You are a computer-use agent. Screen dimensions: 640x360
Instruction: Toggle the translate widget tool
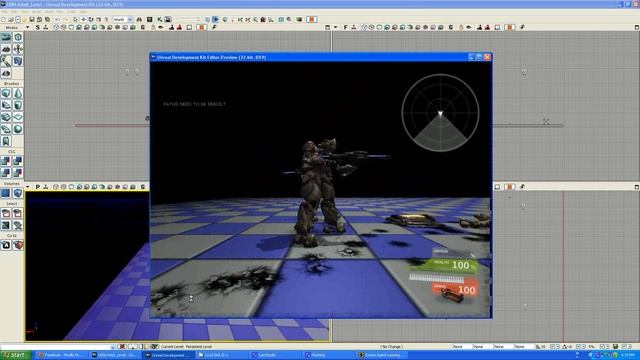[83, 20]
